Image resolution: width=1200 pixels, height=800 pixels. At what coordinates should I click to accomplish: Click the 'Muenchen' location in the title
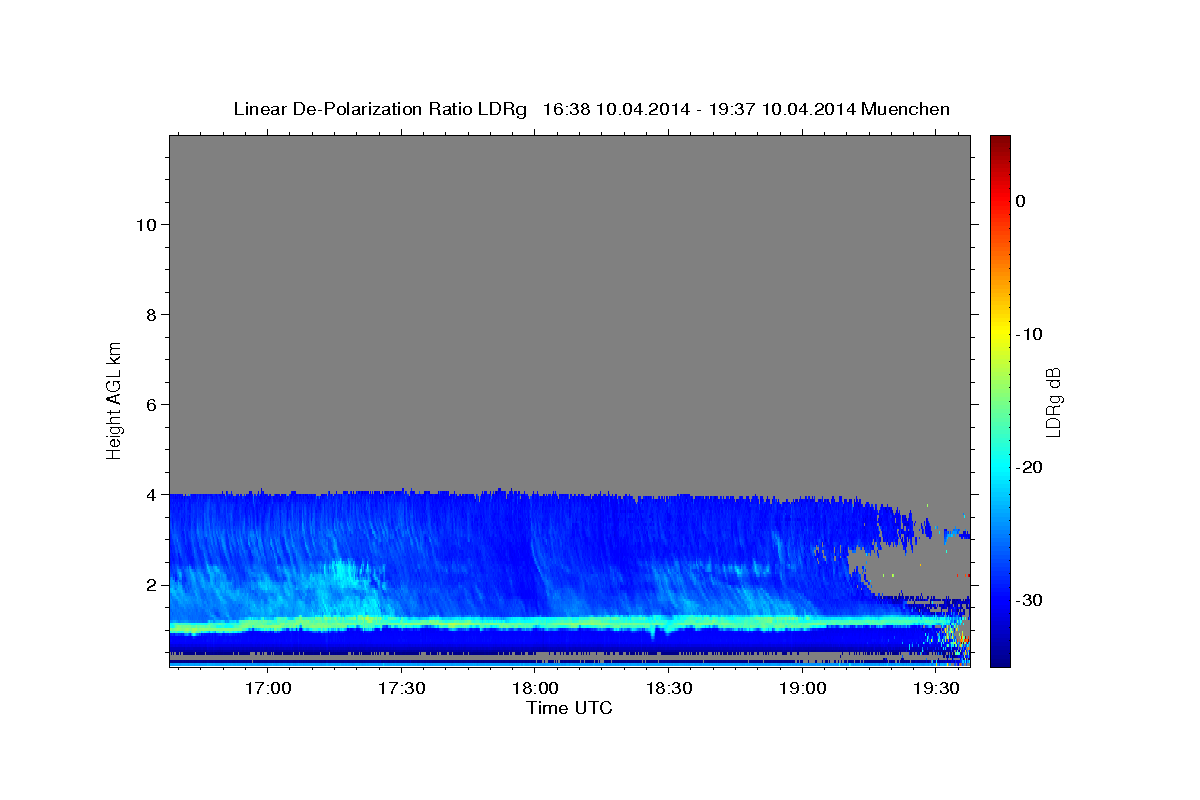pos(906,109)
